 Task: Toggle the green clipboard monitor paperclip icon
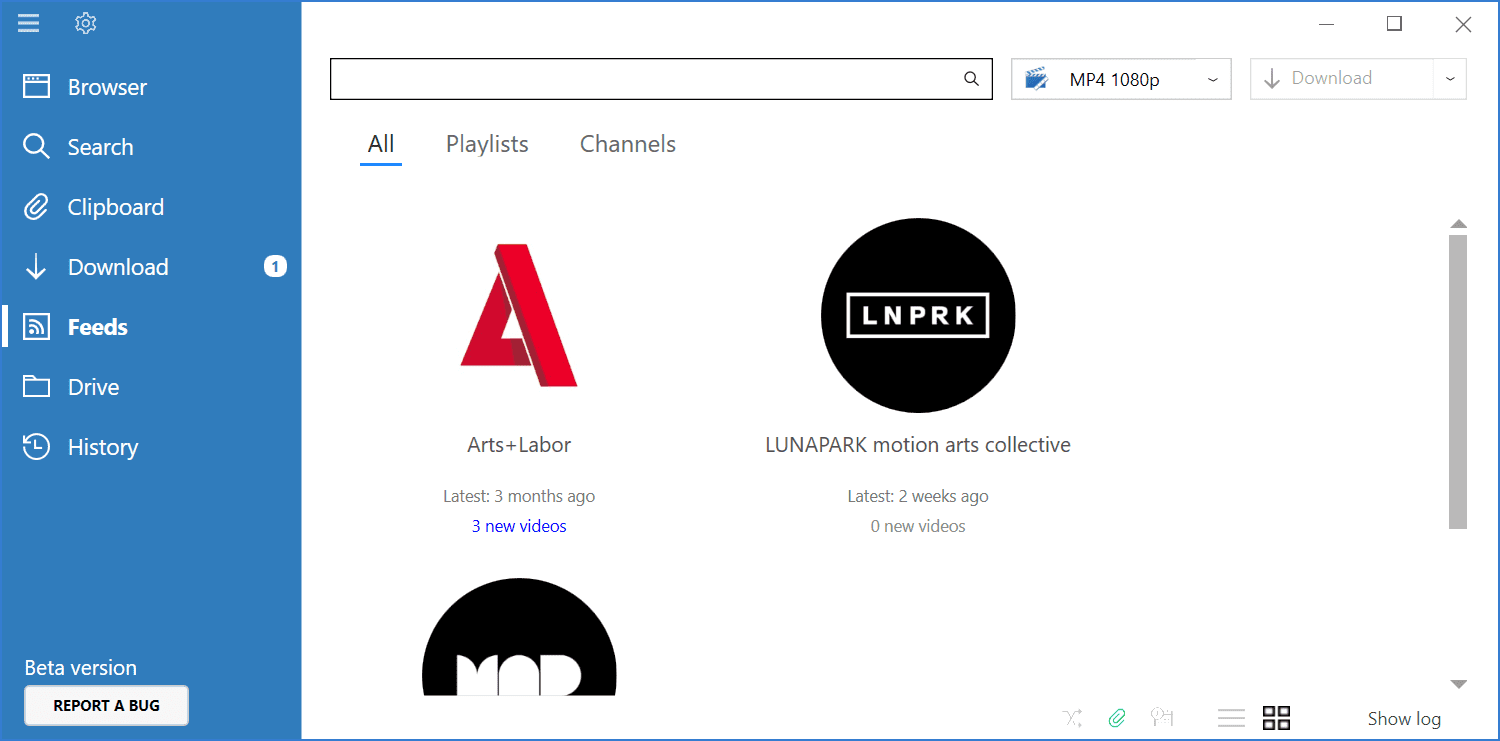point(1117,717)
